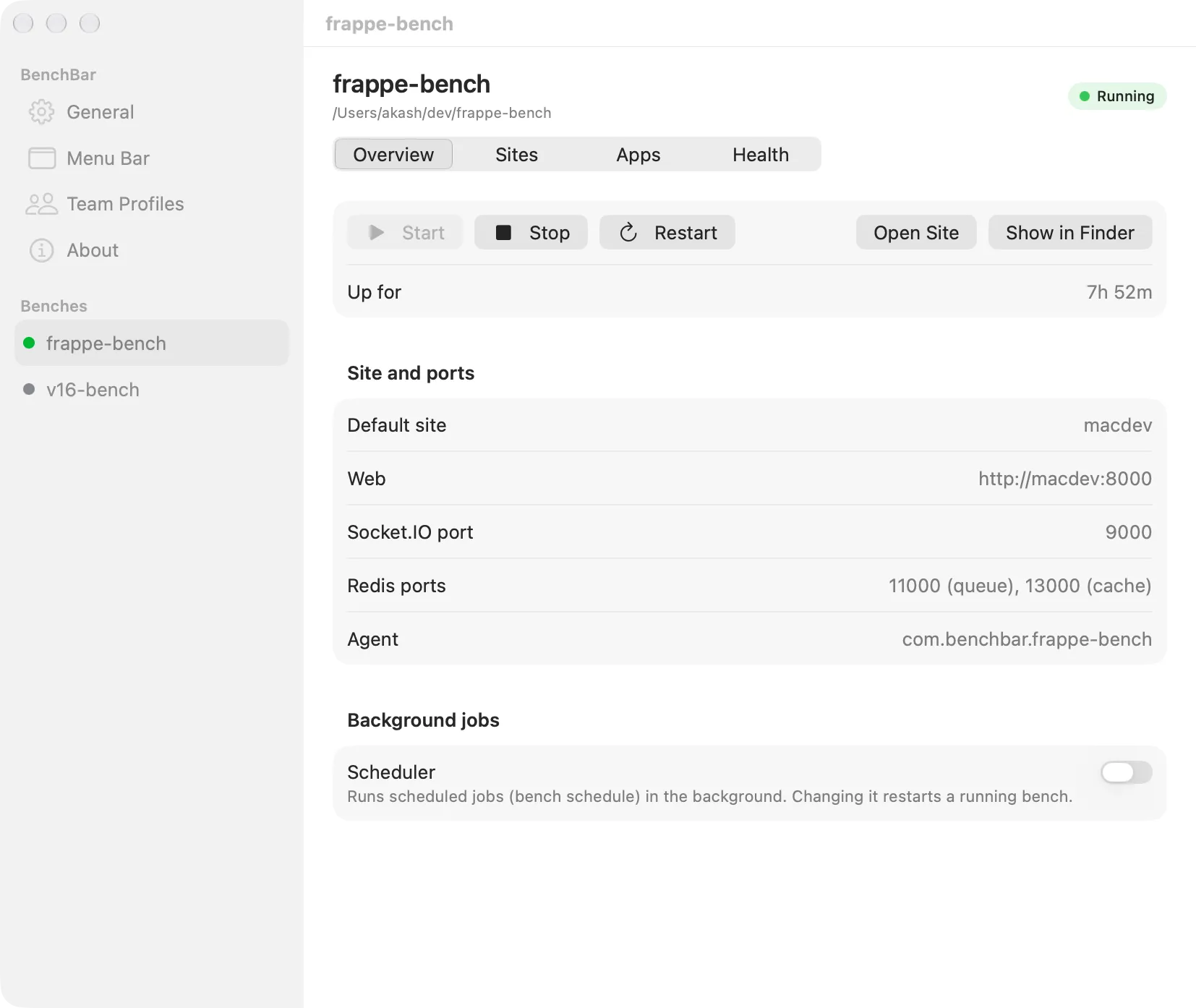The image size is (1196, 1008).
Task: Click the Benches sidebar section header
Action: coord(54,306)
